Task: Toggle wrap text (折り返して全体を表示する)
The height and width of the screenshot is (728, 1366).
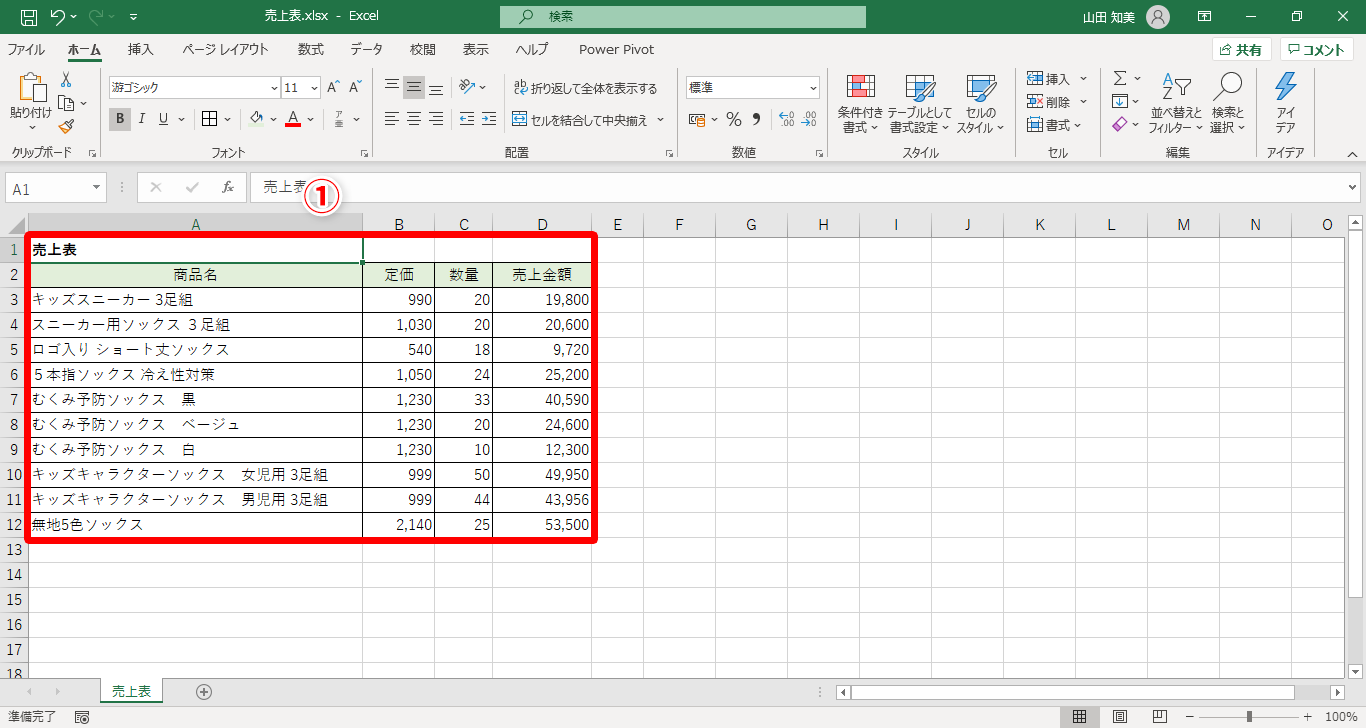Action: pyautogui.click(x=585, y=88)
